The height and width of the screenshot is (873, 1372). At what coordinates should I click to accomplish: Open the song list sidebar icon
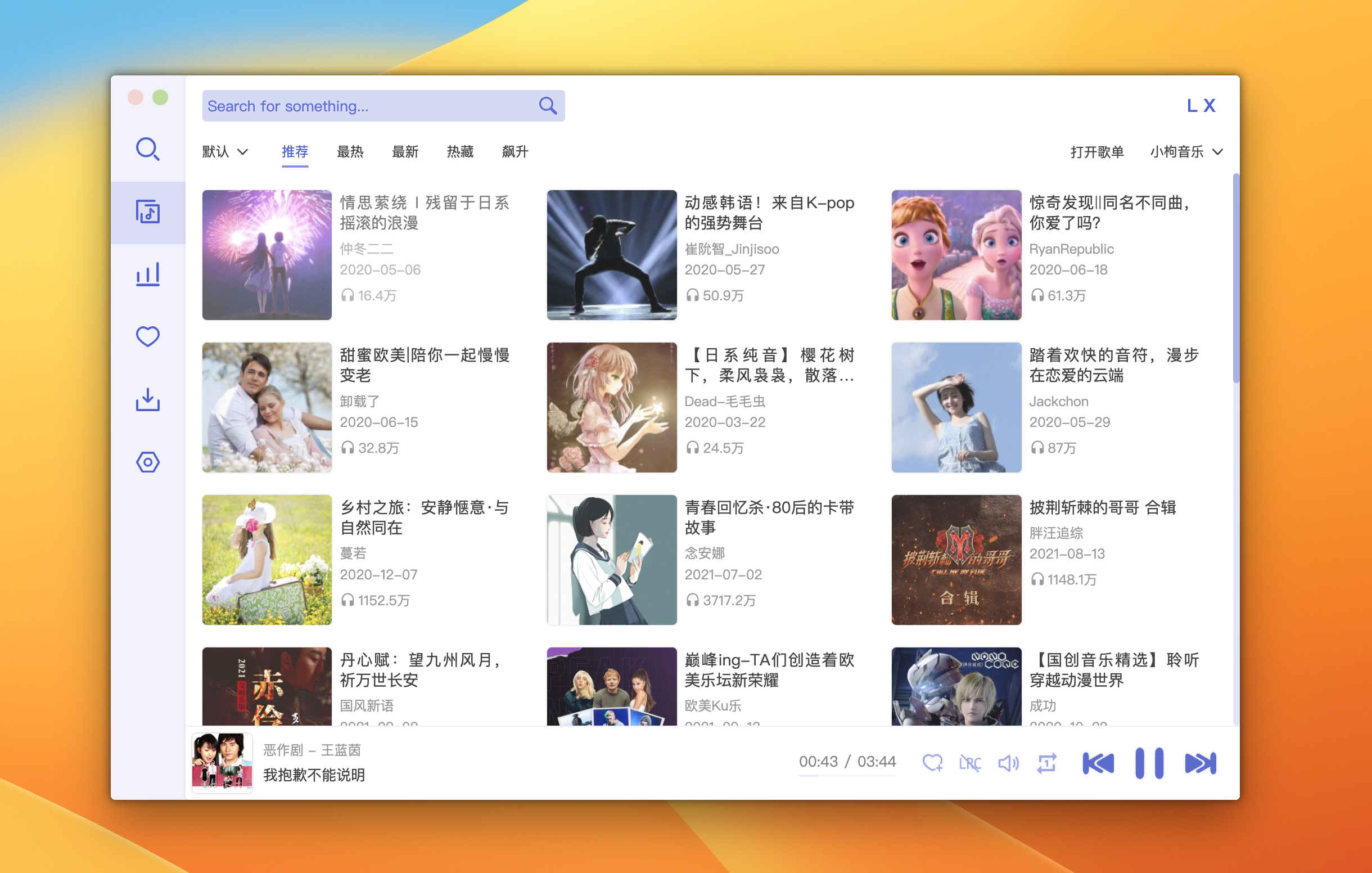point(147,212)
